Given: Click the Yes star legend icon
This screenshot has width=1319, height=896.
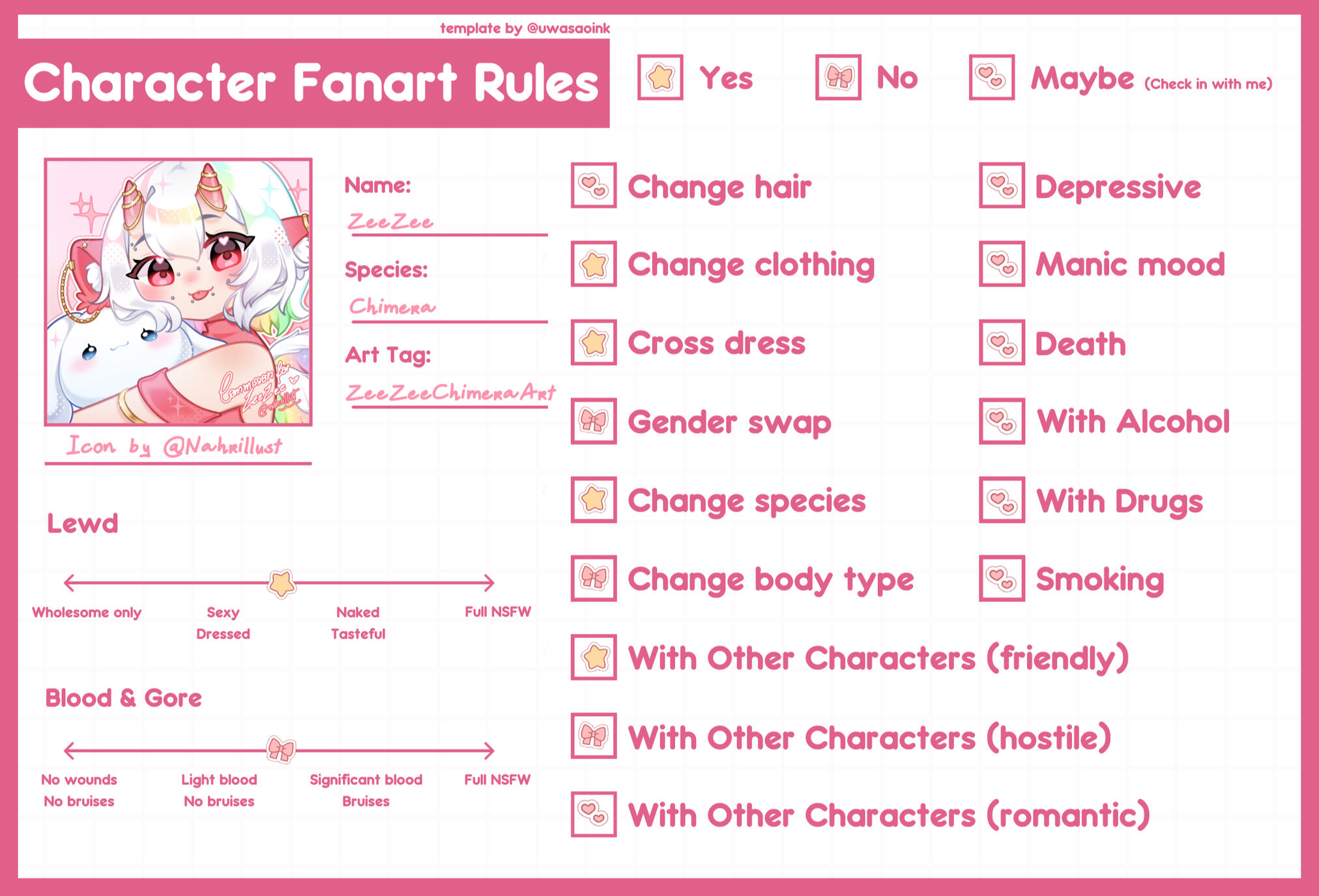Looking at the screenshot, I should point(660,78).
